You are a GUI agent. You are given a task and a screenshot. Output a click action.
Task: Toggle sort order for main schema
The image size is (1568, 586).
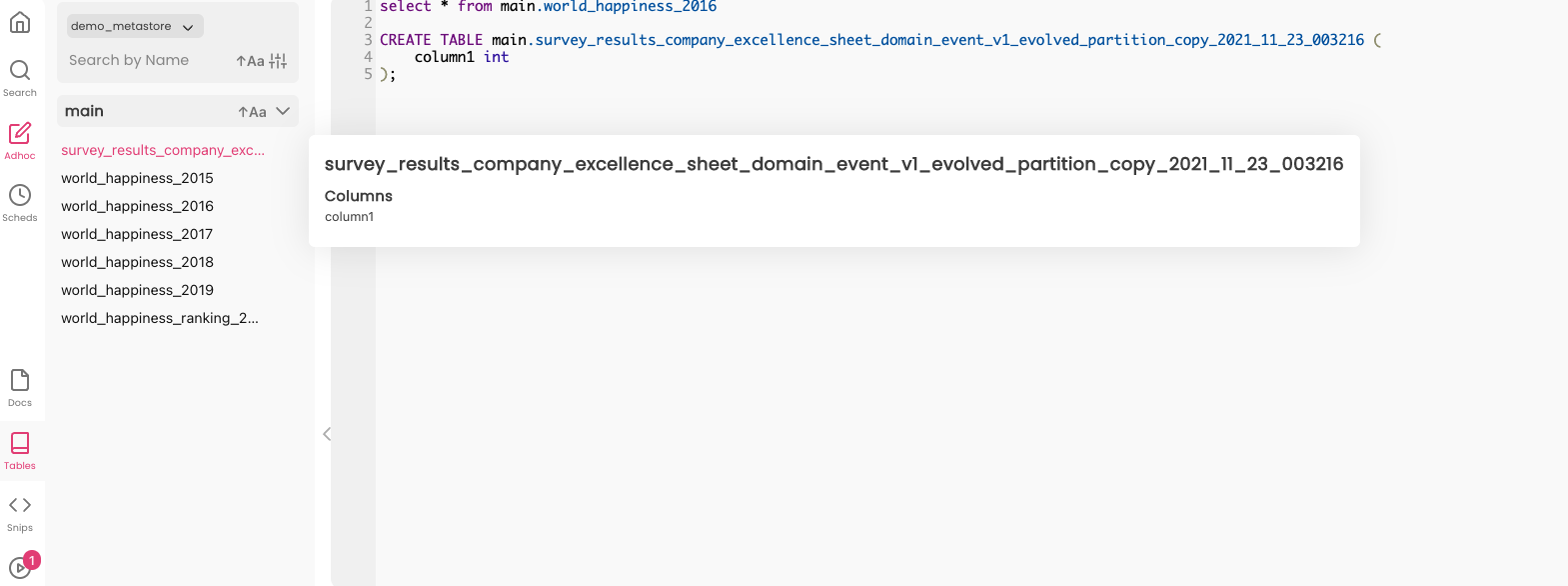tap(252, 112)
